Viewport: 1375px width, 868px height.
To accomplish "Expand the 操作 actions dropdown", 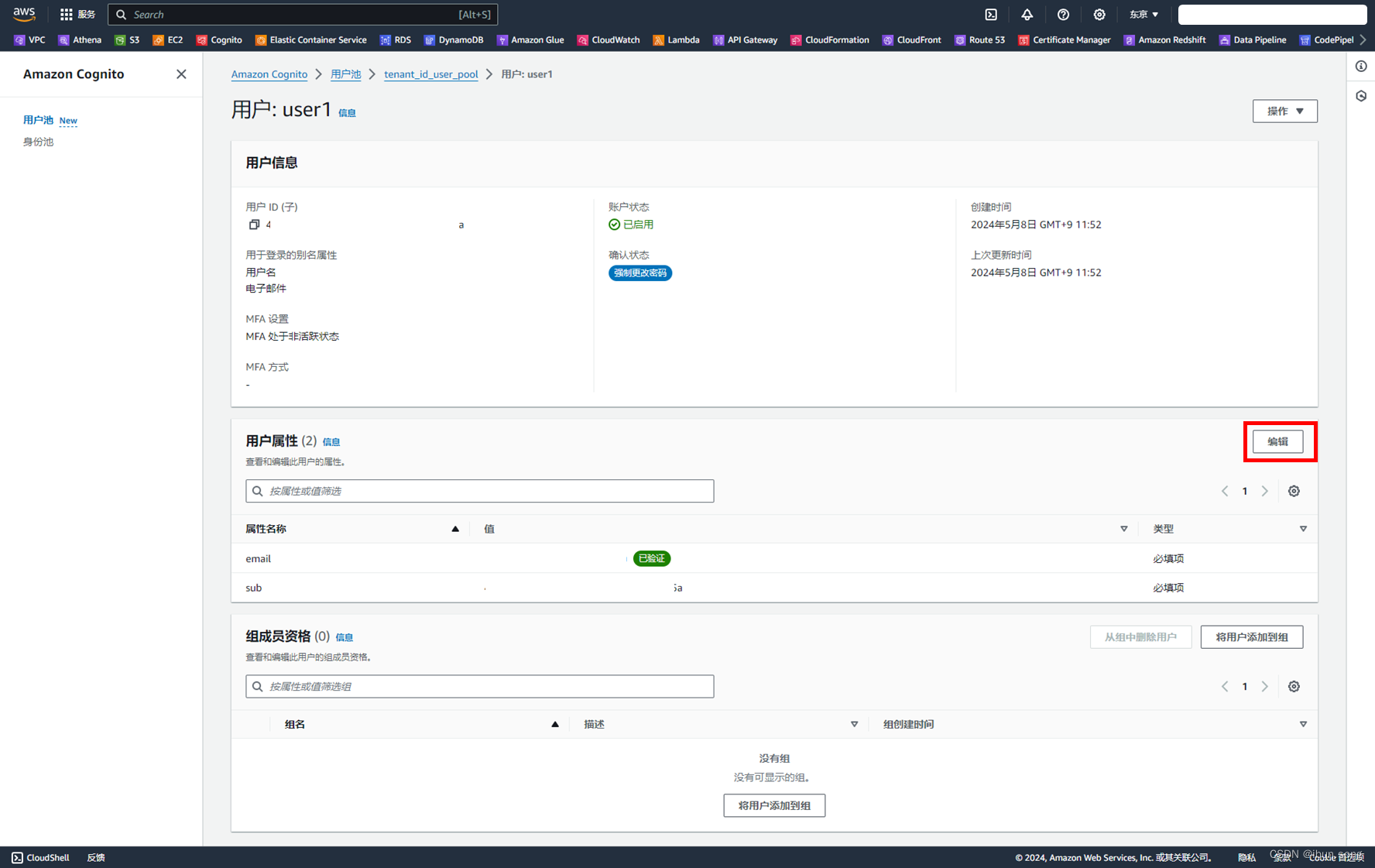I will 1285,111.
